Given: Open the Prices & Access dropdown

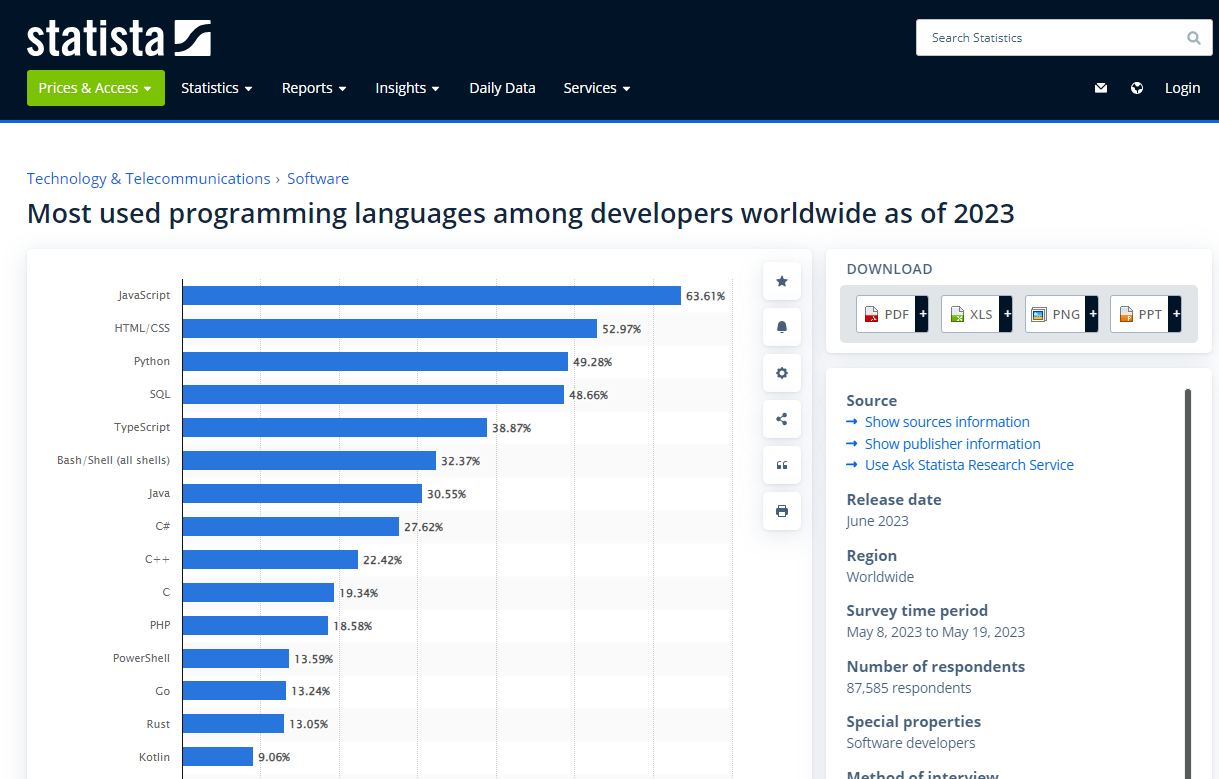Looking at the screenshot, I should (x=96, y=88).
